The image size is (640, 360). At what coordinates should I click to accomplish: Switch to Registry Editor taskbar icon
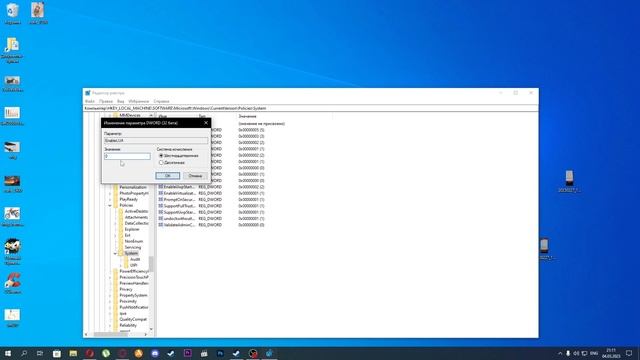point(269,353)
